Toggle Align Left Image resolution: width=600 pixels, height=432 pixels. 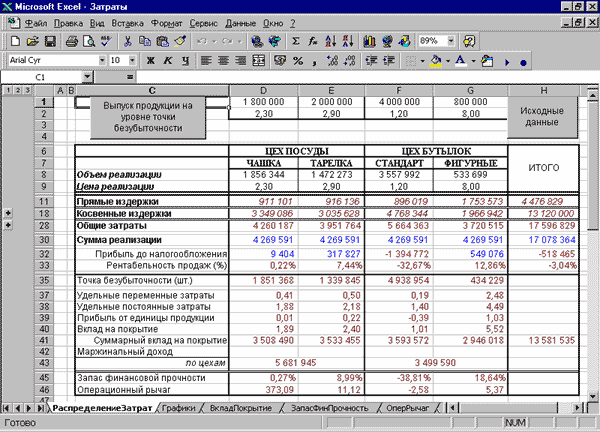pos(206,60)
